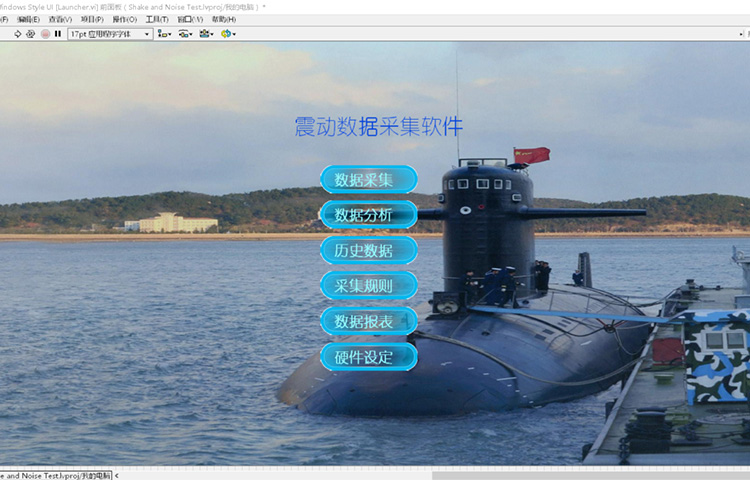Open the 历史数据 button
Screen dimensions: 750x480
(368, 250)
